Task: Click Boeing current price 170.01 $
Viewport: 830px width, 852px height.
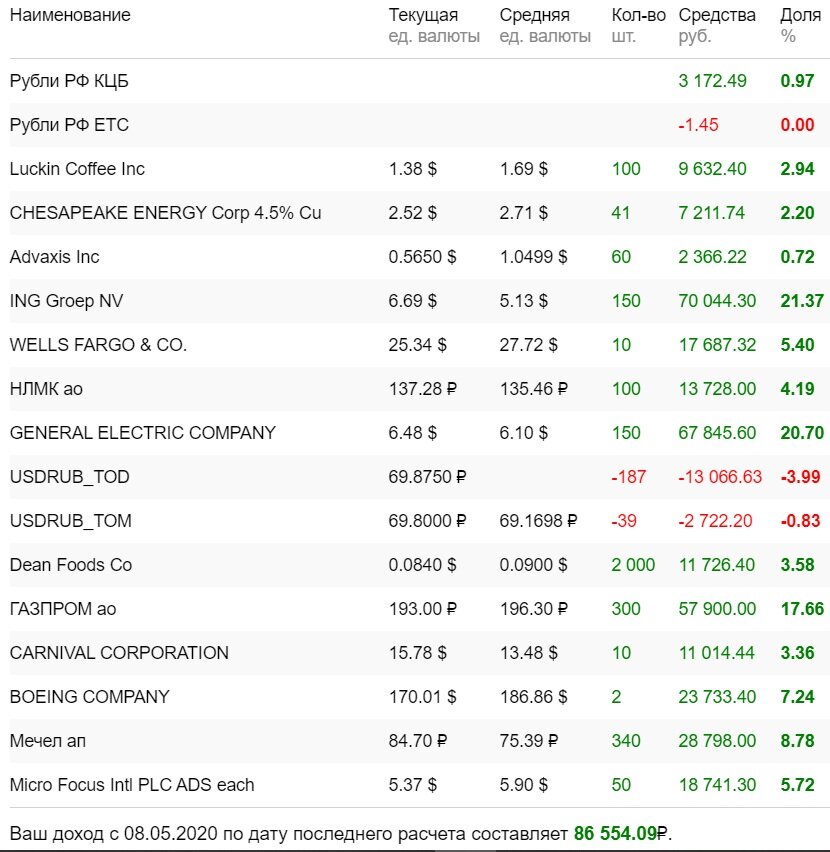Action: [422, 697]
